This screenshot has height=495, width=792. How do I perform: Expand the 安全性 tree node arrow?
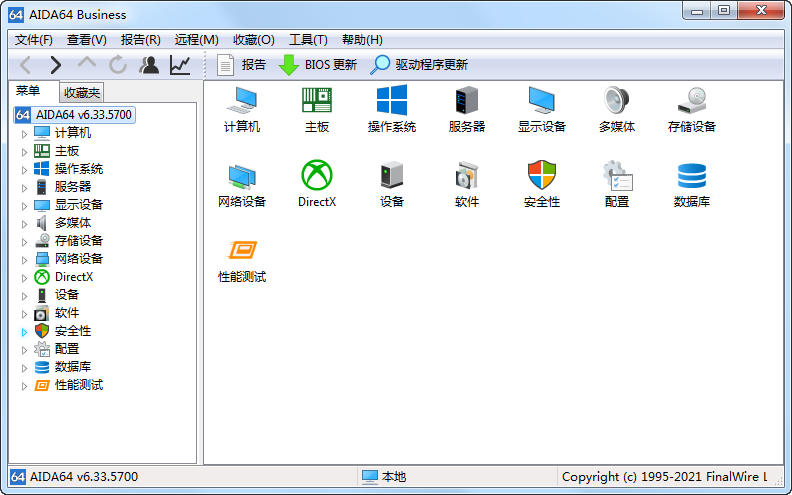click(24, 332)
